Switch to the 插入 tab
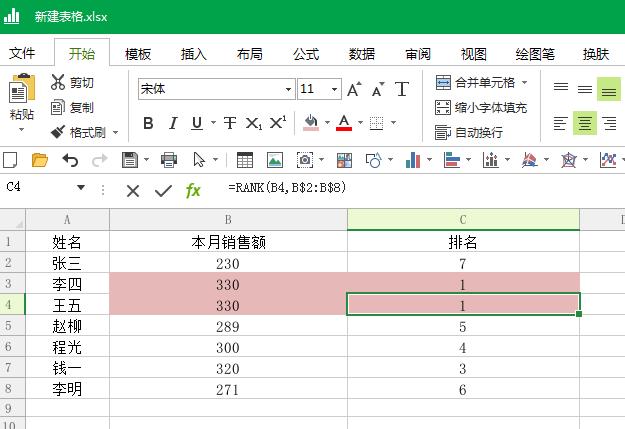The image size is (625, 429). pos(194,53)
